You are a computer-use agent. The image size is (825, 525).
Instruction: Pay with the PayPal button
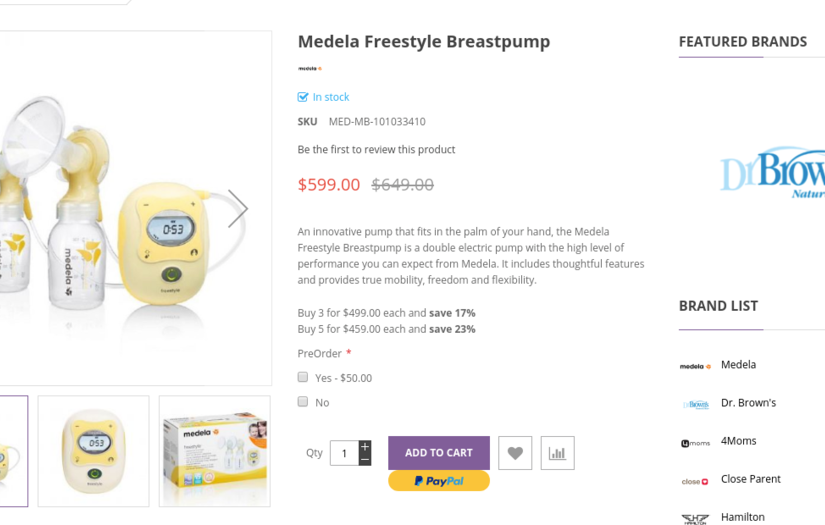click(x=439, y=481)
